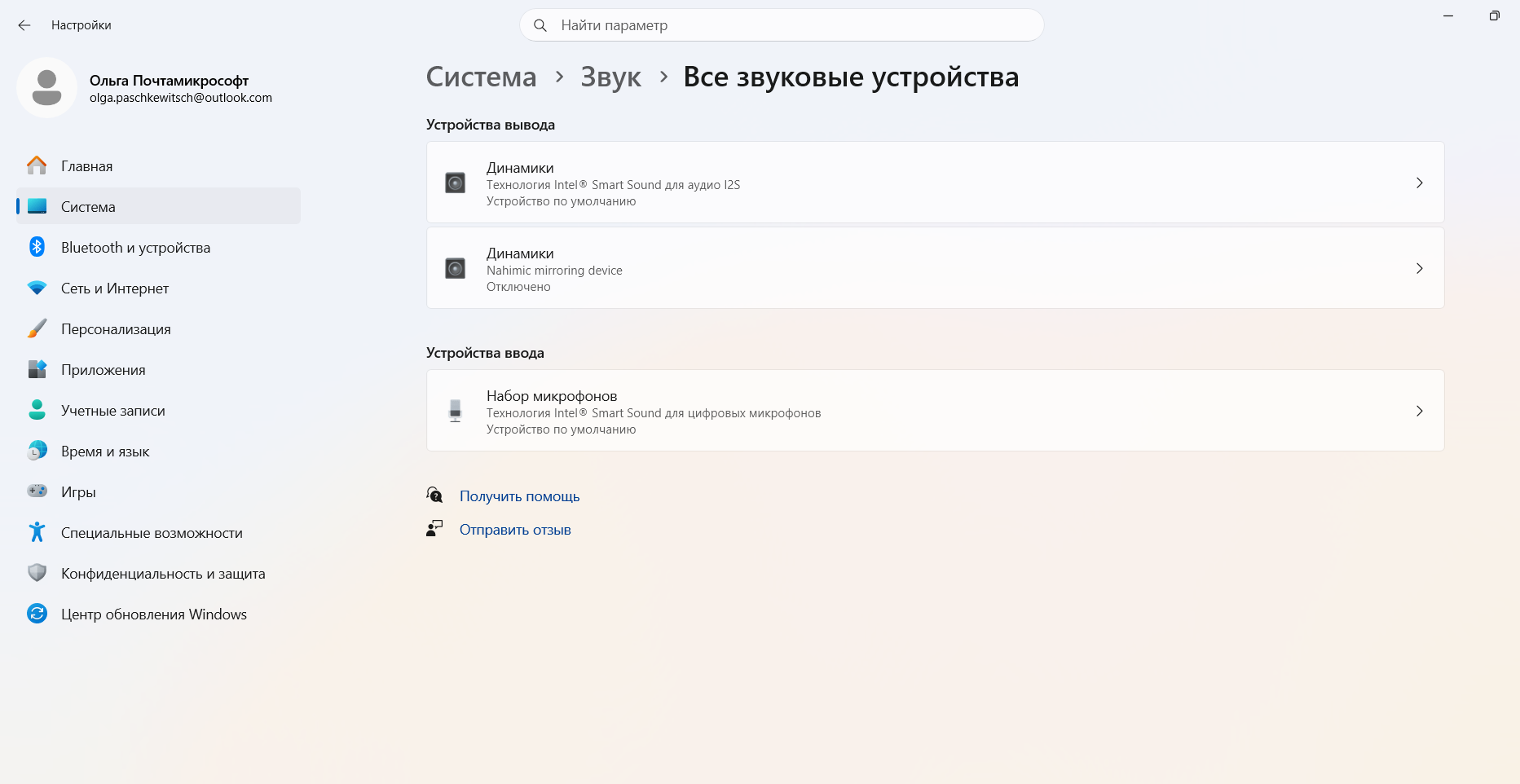Expand the Nahimic mirroring device chevron
Viewport: 1520px width, 784px height.
pos(1419,268)
